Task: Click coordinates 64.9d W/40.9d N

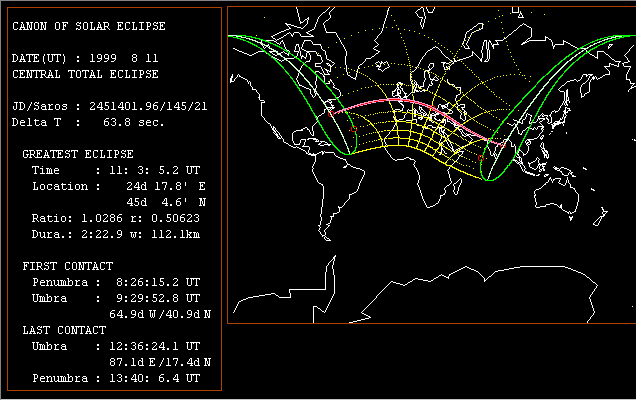Action: pyautogui.click(x=160, y=314)
